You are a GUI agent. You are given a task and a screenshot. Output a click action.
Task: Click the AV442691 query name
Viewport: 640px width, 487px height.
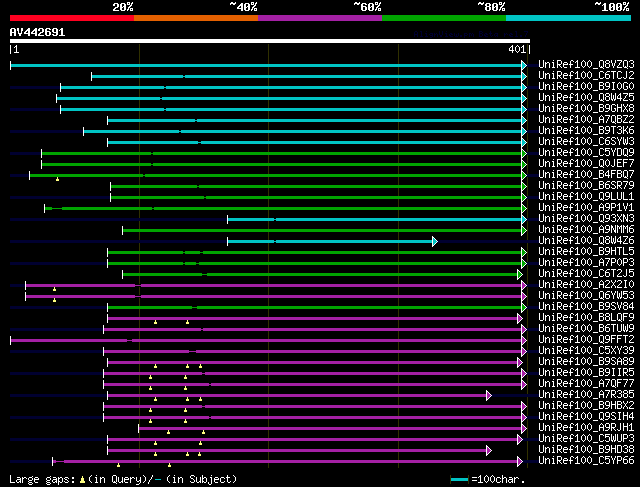37,32
